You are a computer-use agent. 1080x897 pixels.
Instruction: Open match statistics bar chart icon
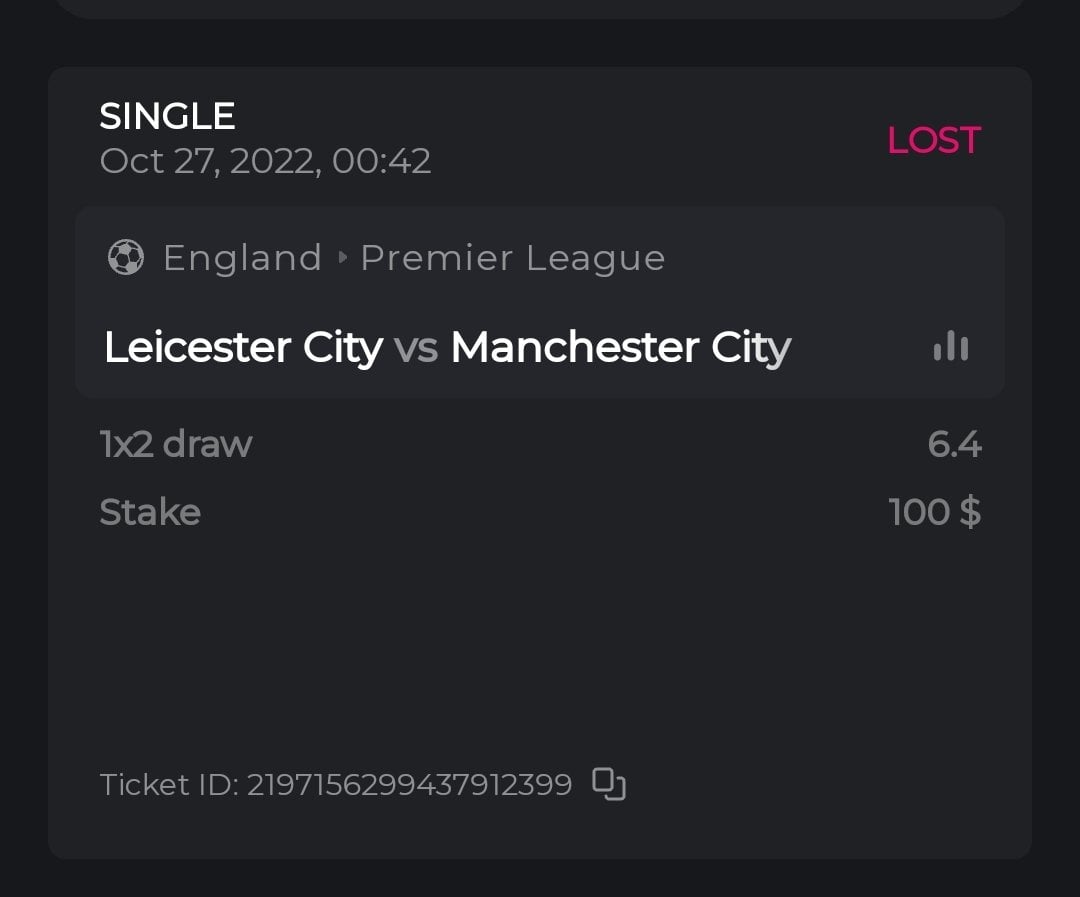950,346
